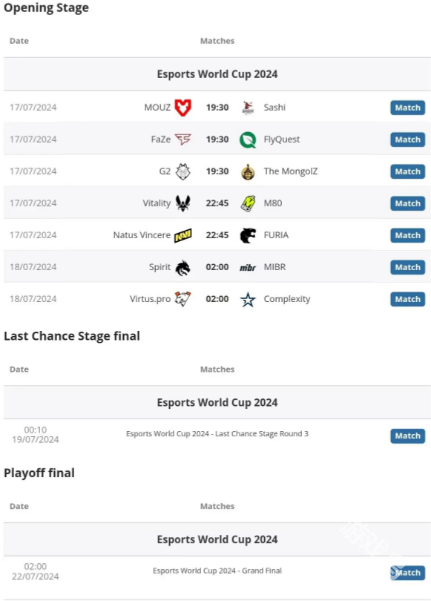431x601 pixels.
Task: Select the Natus Vincere yellow logo
Action: coord(183,235)
